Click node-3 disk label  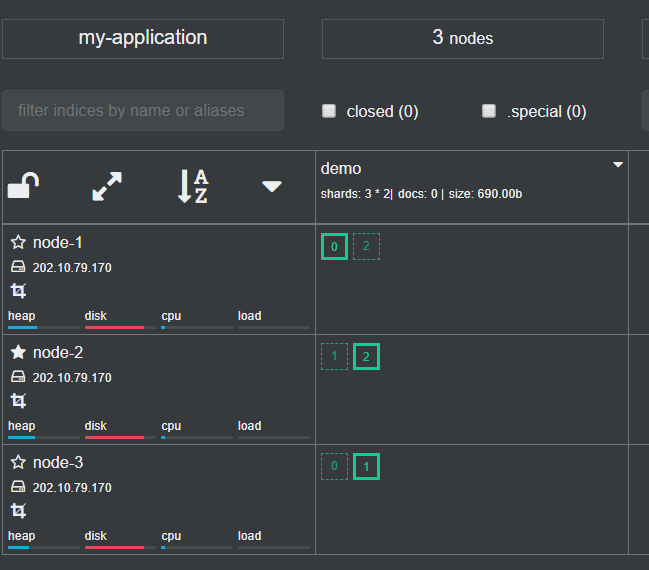tap(96, 536)
